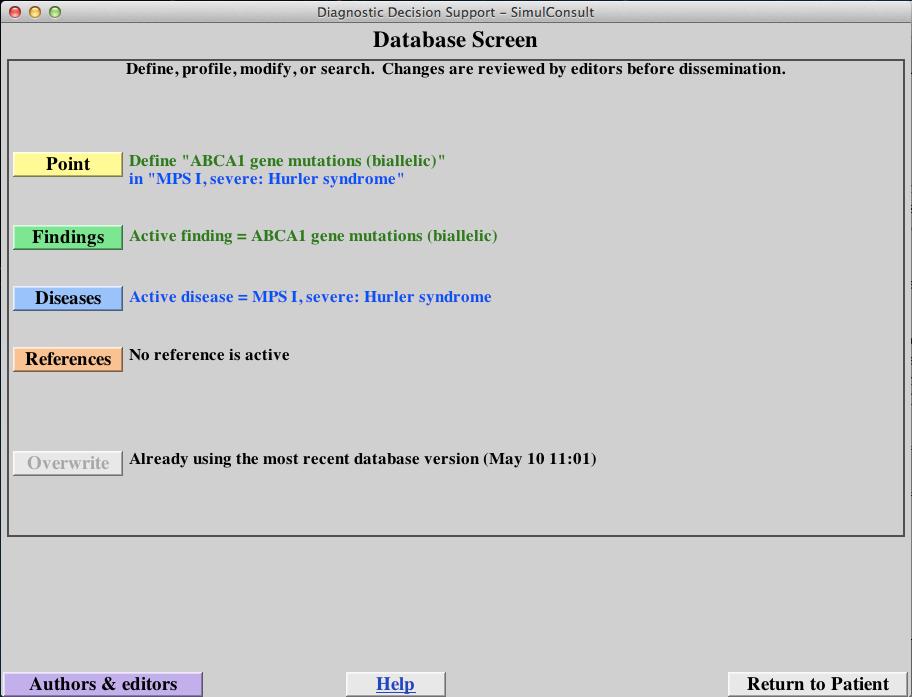Click the grayed-out Overwrite button
Screen dimensions: 912x697
67,463
